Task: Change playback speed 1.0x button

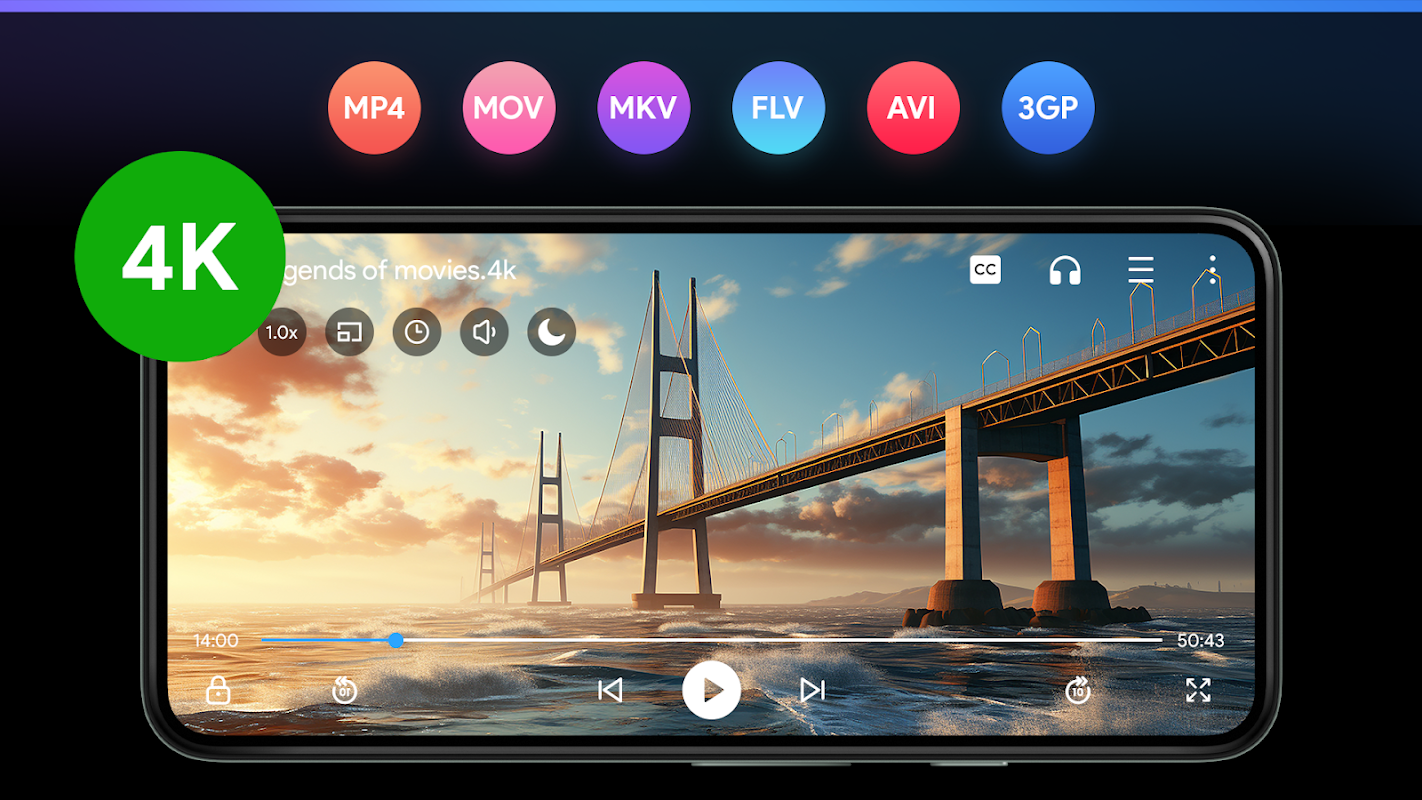Action: click(282, 332)
